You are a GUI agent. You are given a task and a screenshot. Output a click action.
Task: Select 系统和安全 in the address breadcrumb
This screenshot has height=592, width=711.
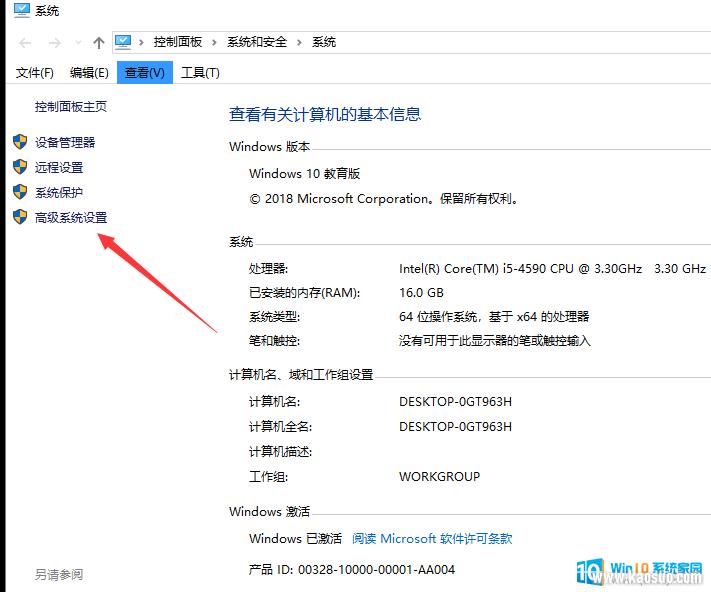pos(257,42)
